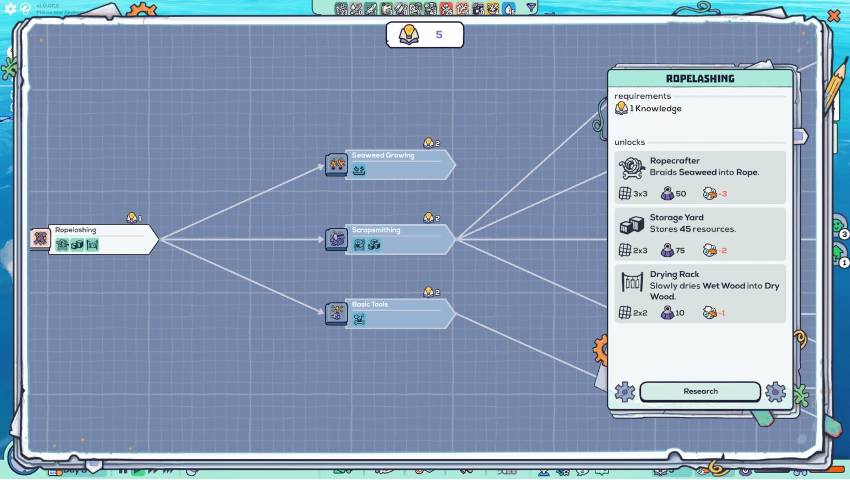
Task: Select the Seaweed Growing tech node
Action: (x=400, y=164)
